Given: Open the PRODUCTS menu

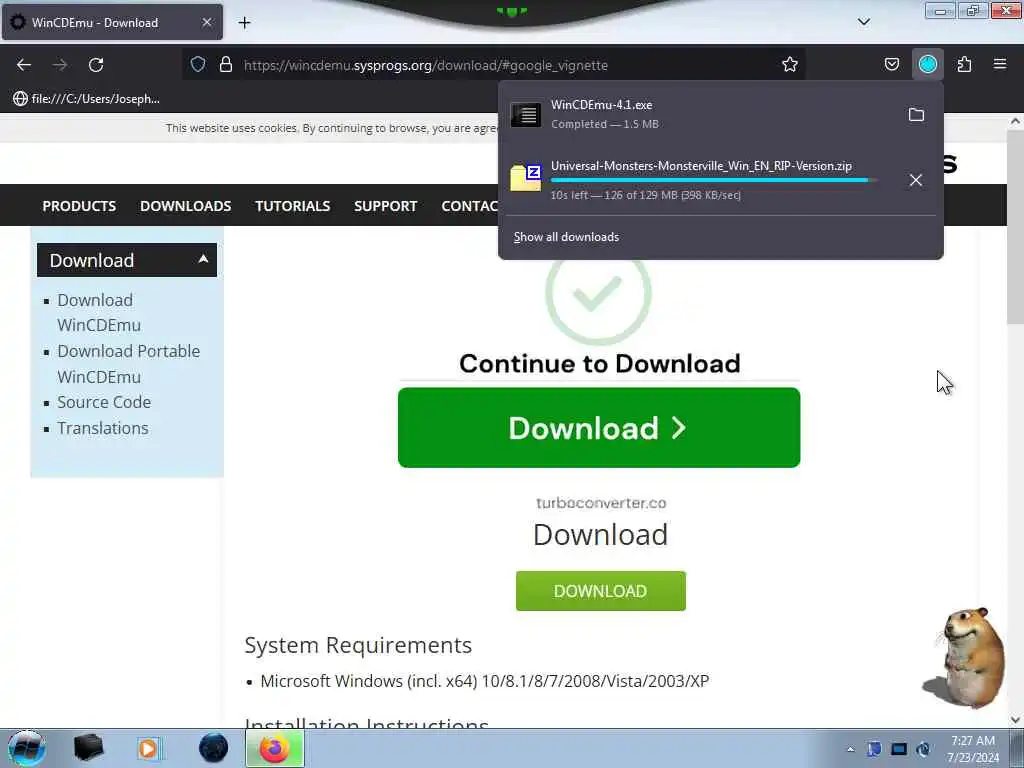Looking at the screenshot, I should click(x=79, y=206).
